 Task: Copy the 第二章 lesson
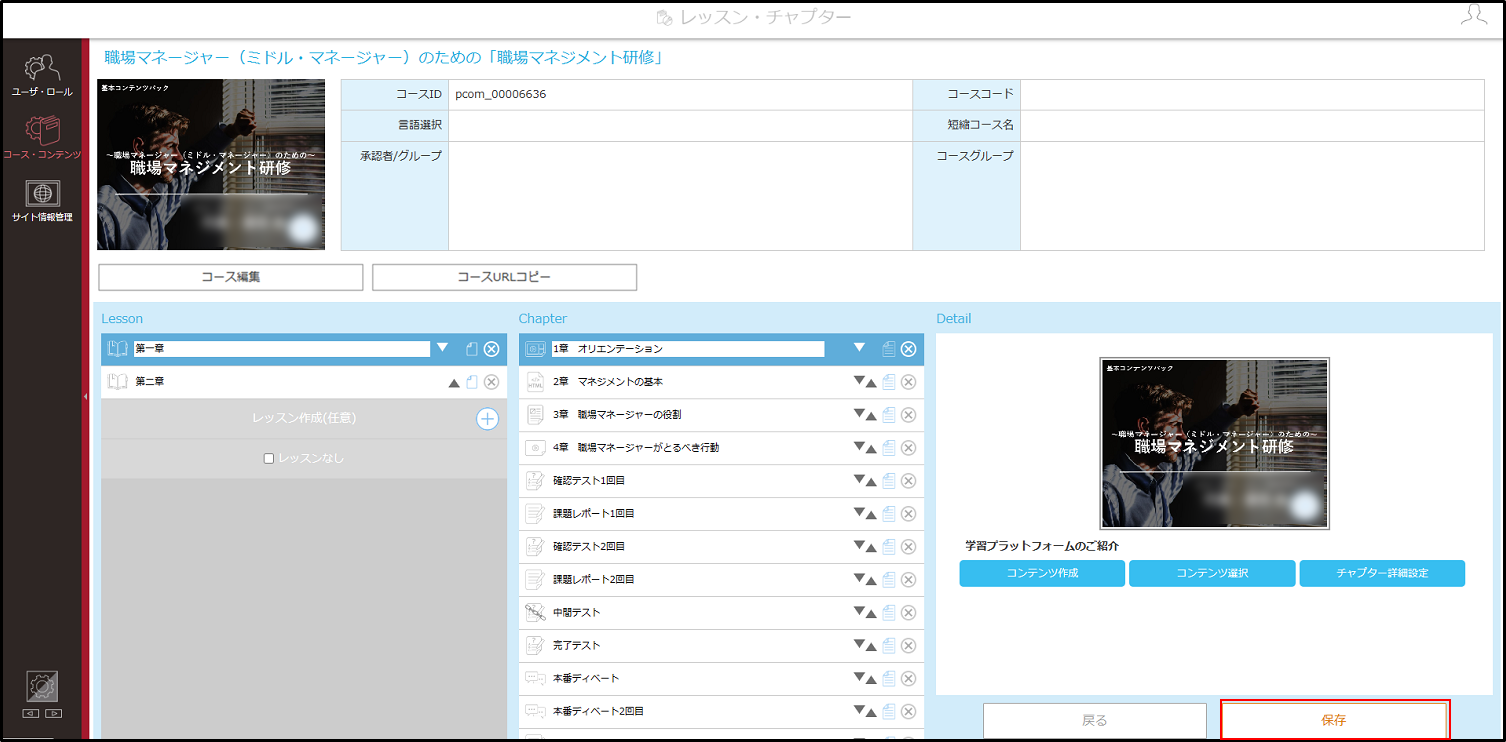[x=472, y=382]
